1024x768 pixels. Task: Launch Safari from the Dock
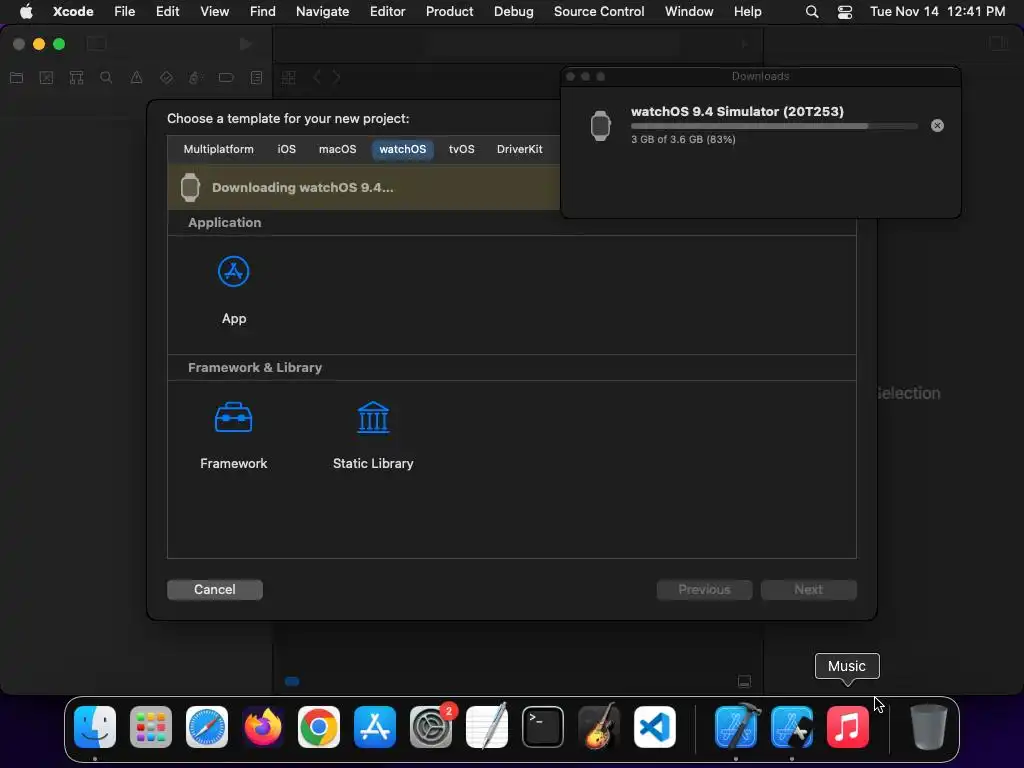[207, 727]
